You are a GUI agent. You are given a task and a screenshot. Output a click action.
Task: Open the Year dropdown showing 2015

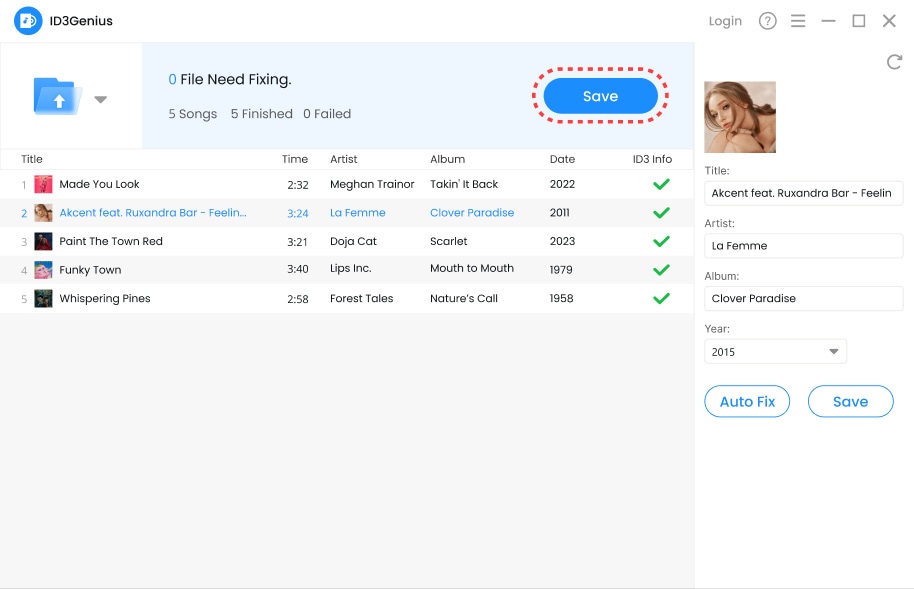tap(775, 352)
